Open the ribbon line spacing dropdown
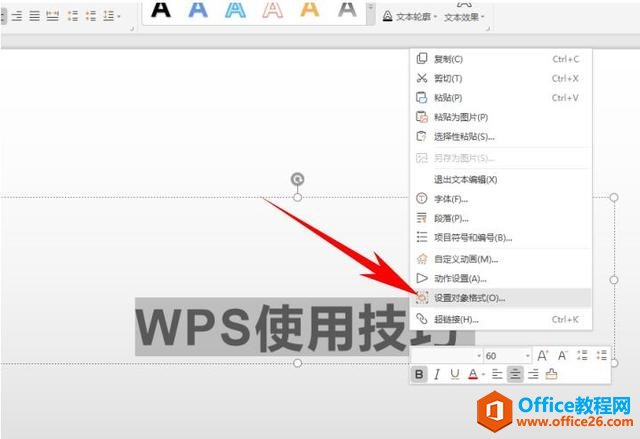Viewport: 640px width, 439px height. 111,16
